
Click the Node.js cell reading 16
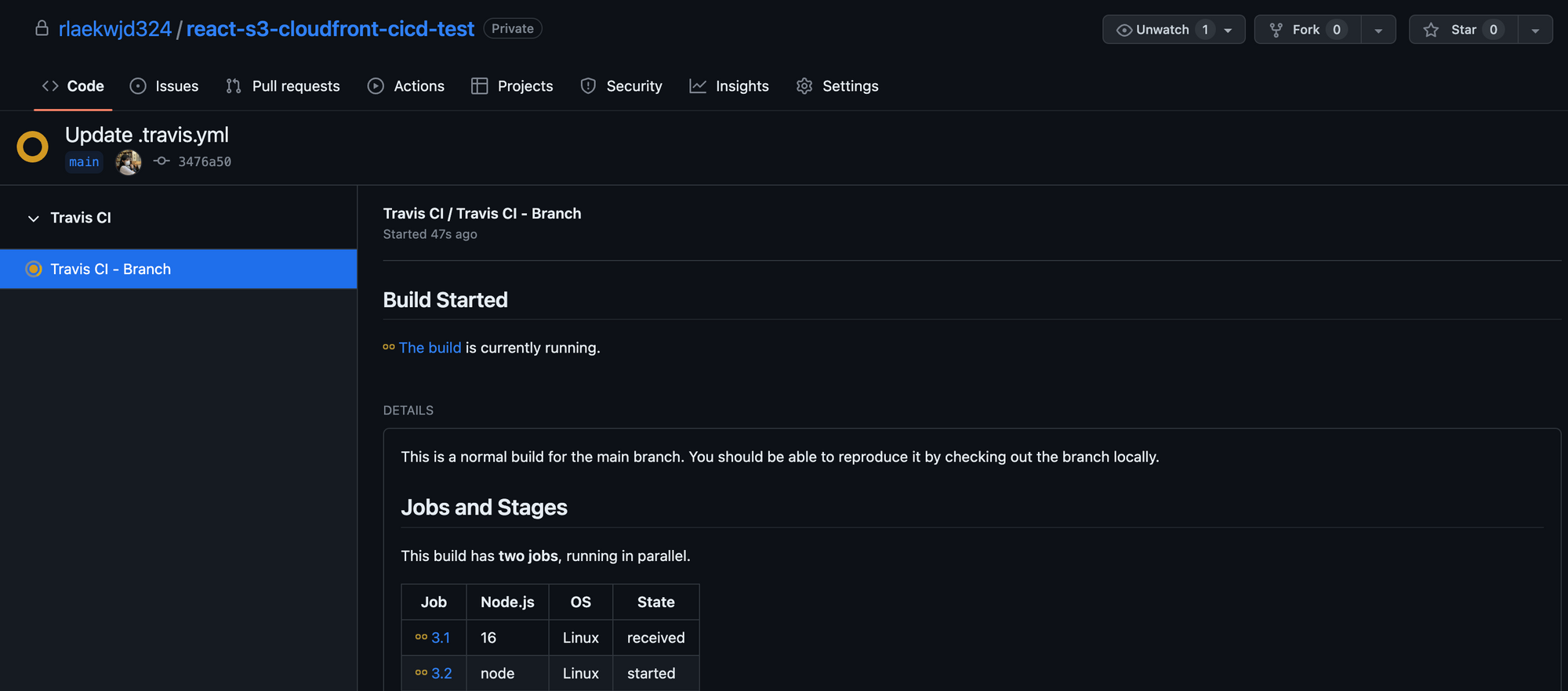point(507,638)
